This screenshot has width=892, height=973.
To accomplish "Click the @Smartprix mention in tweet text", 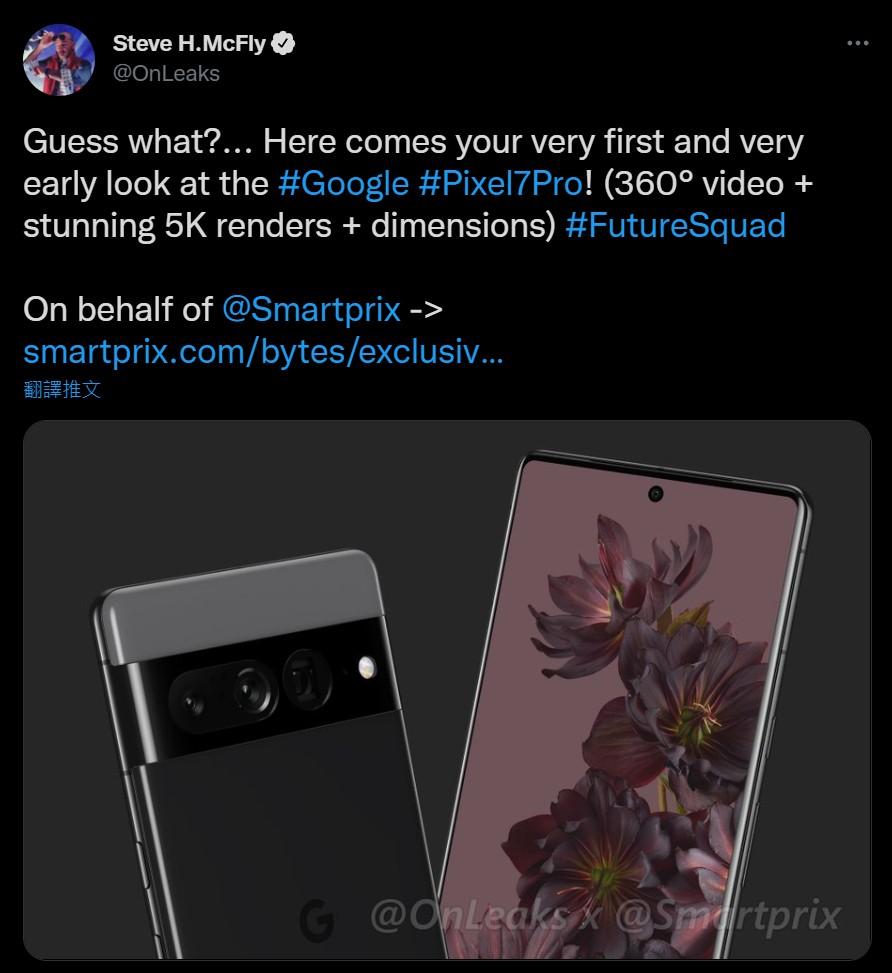I will click(311, 309).
